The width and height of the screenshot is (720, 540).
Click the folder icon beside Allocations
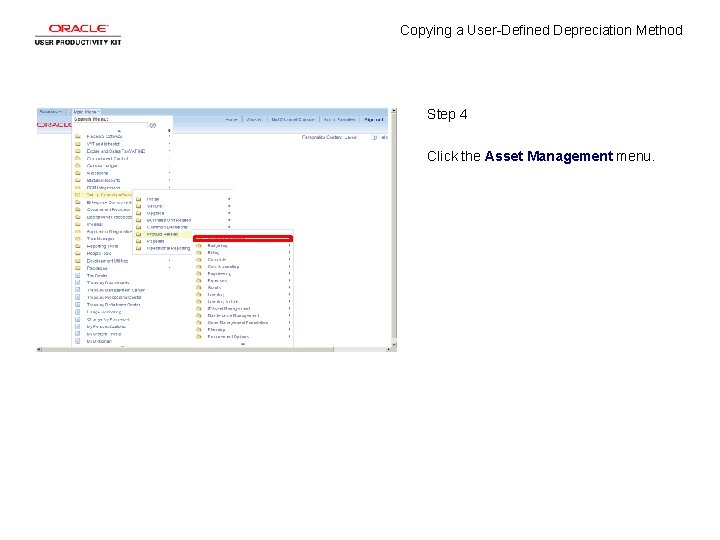point(78,173)
